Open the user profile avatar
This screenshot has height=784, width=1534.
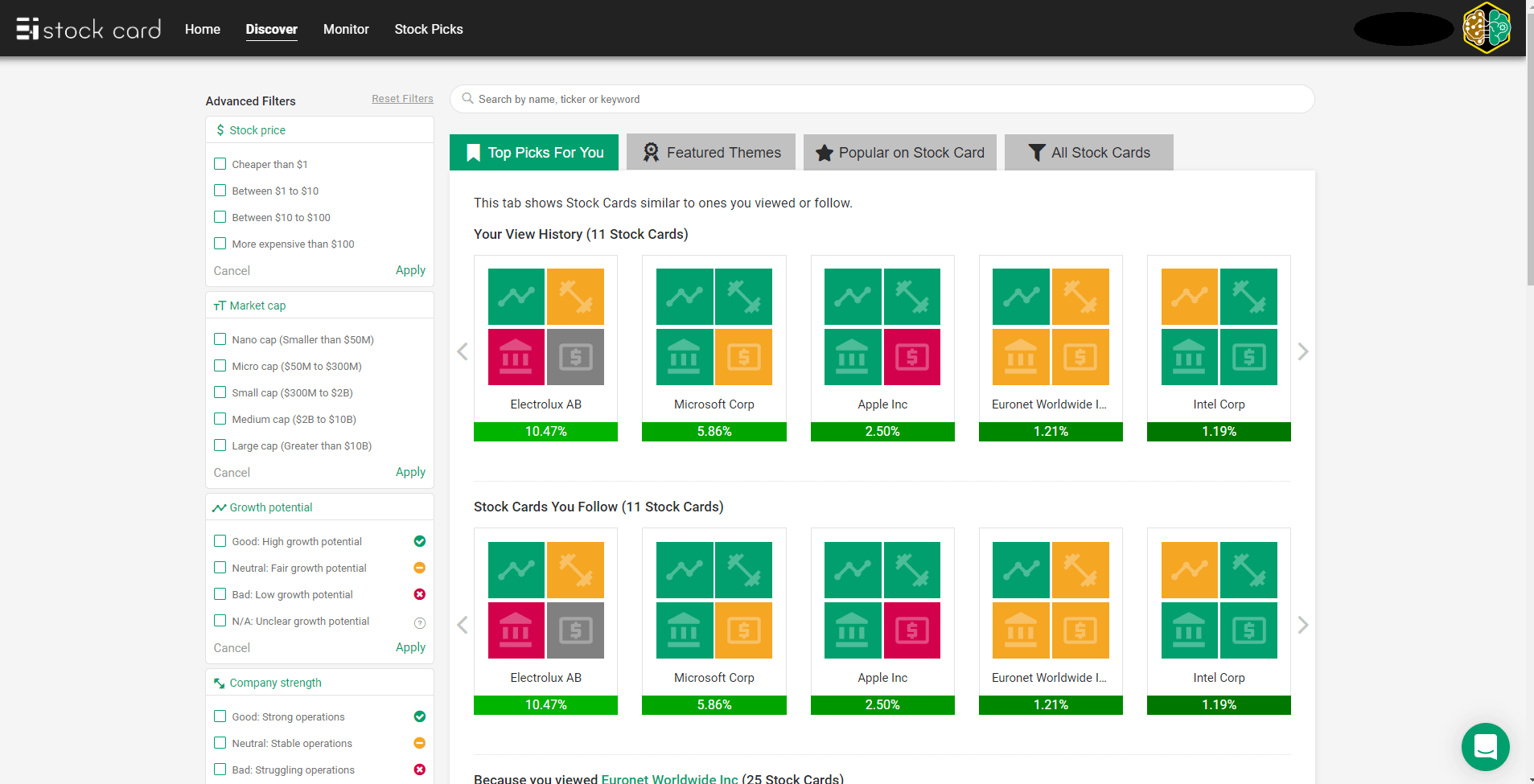point(1487,28)
